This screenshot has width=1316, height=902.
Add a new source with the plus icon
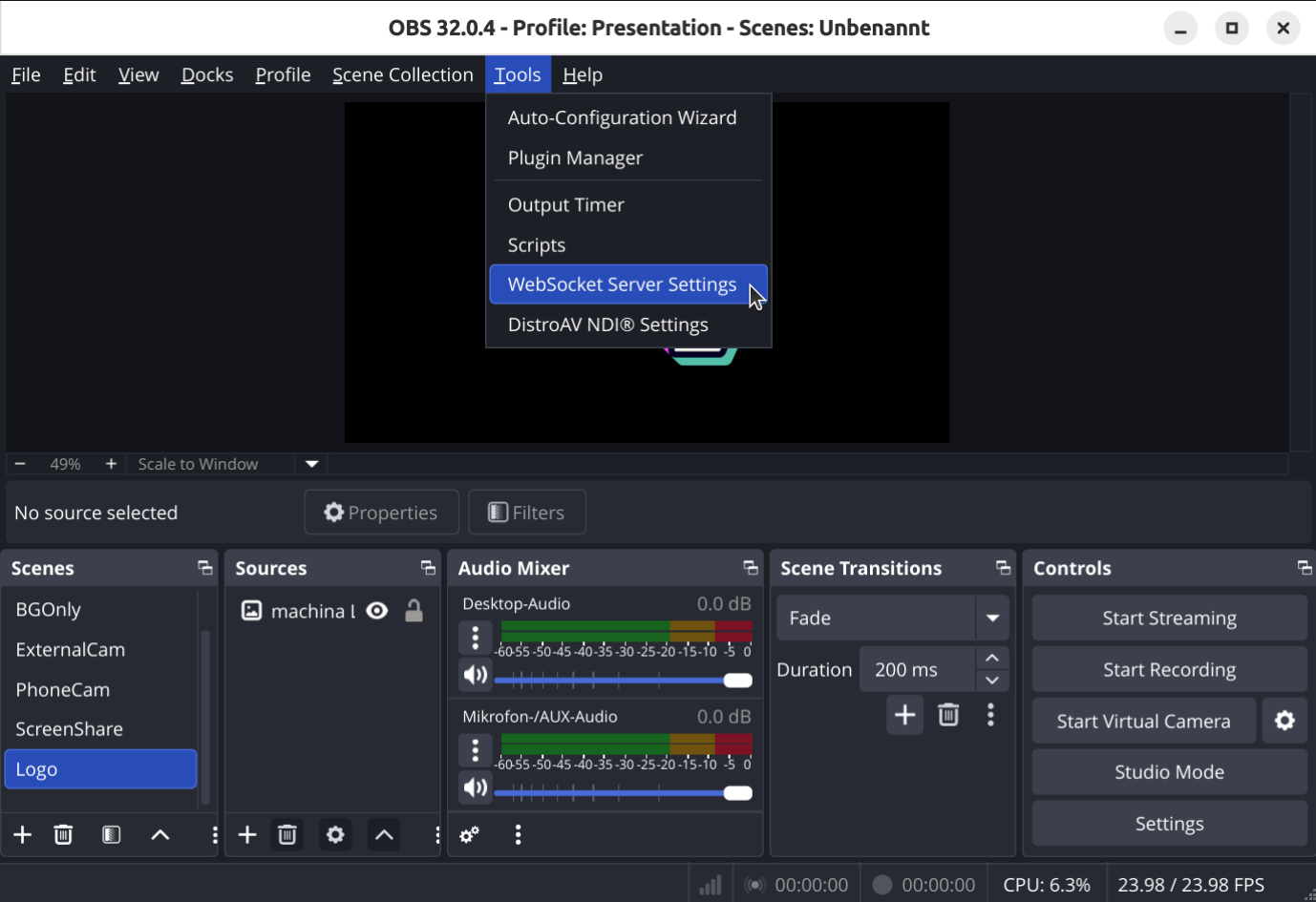[246, 834]
